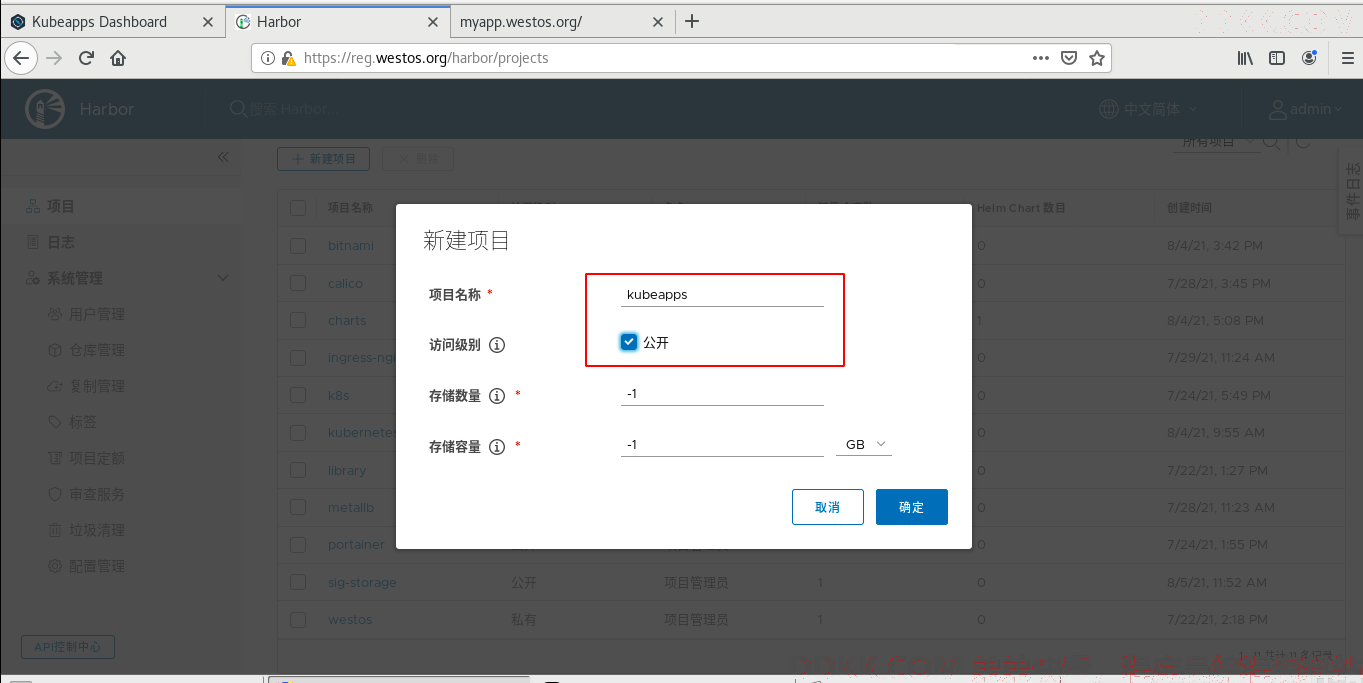
Task: Open the westos project link
Action: click(x=350, y=619)
